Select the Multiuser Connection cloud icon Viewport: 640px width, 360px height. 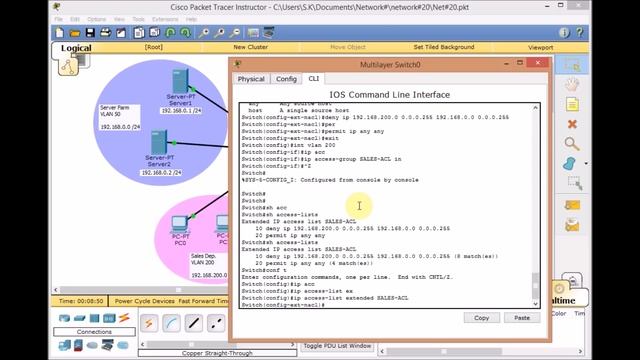pyautogui.click(x=123, y=345)
